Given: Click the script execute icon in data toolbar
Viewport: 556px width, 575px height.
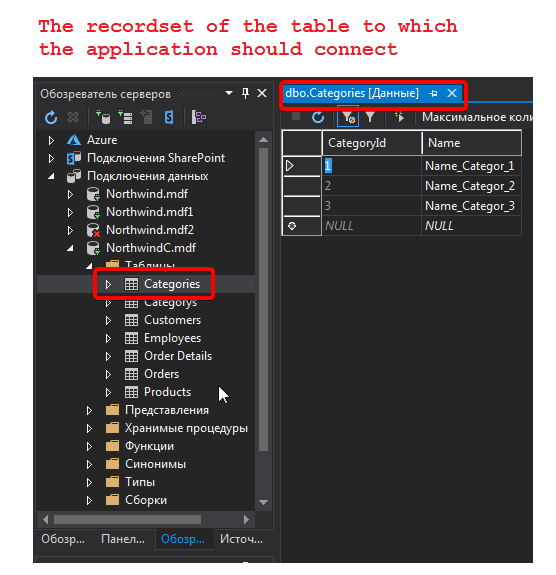Looking at the screenshot, I should coord(399,117).
